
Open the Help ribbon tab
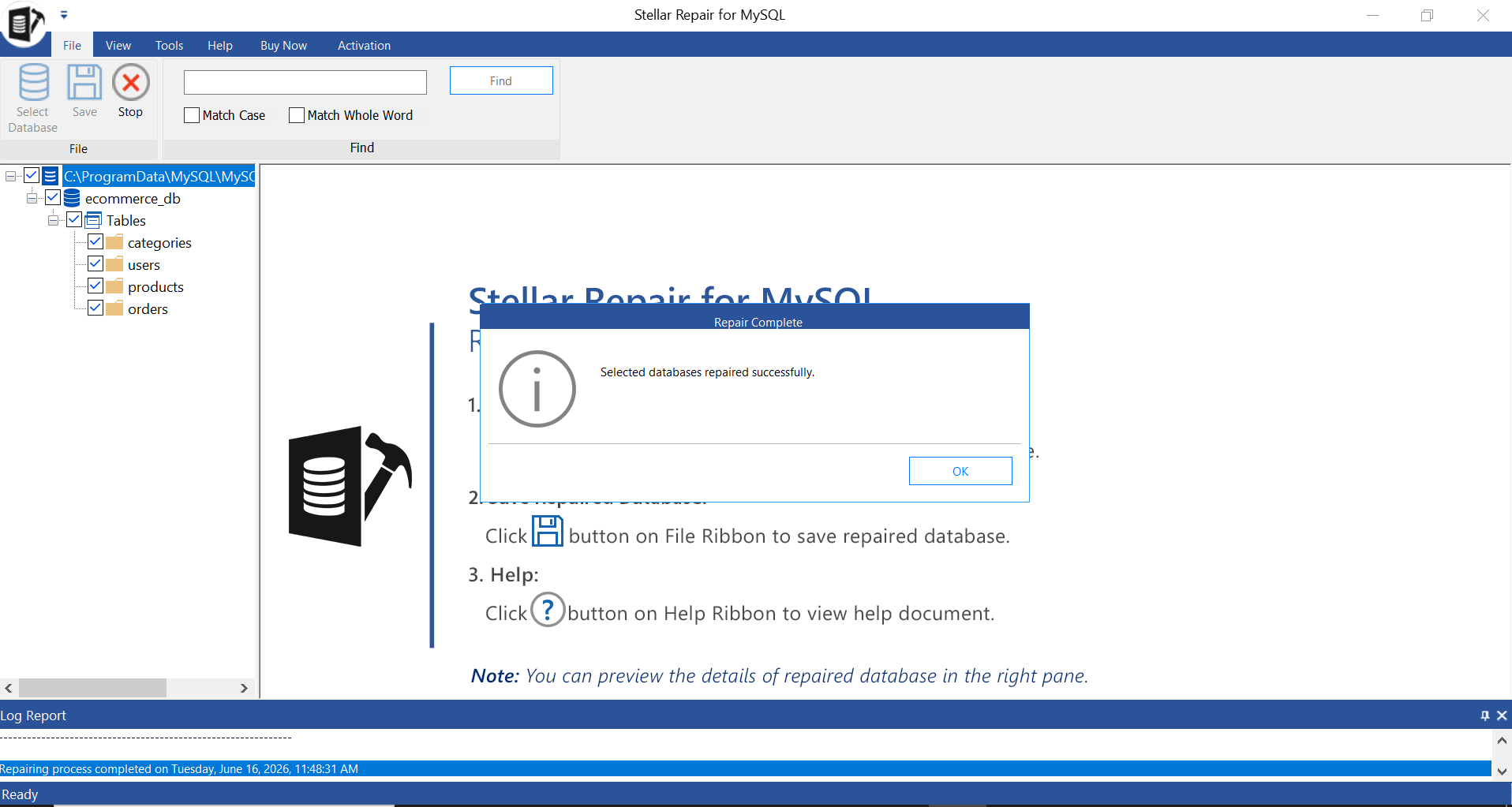220,45
